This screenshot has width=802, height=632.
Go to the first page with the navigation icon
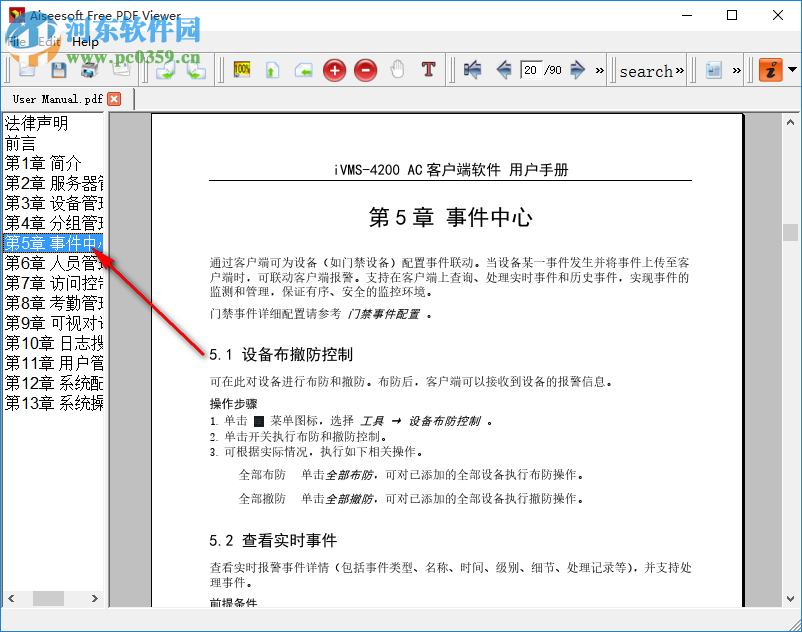pyautogui.click(x=471, y=70)
